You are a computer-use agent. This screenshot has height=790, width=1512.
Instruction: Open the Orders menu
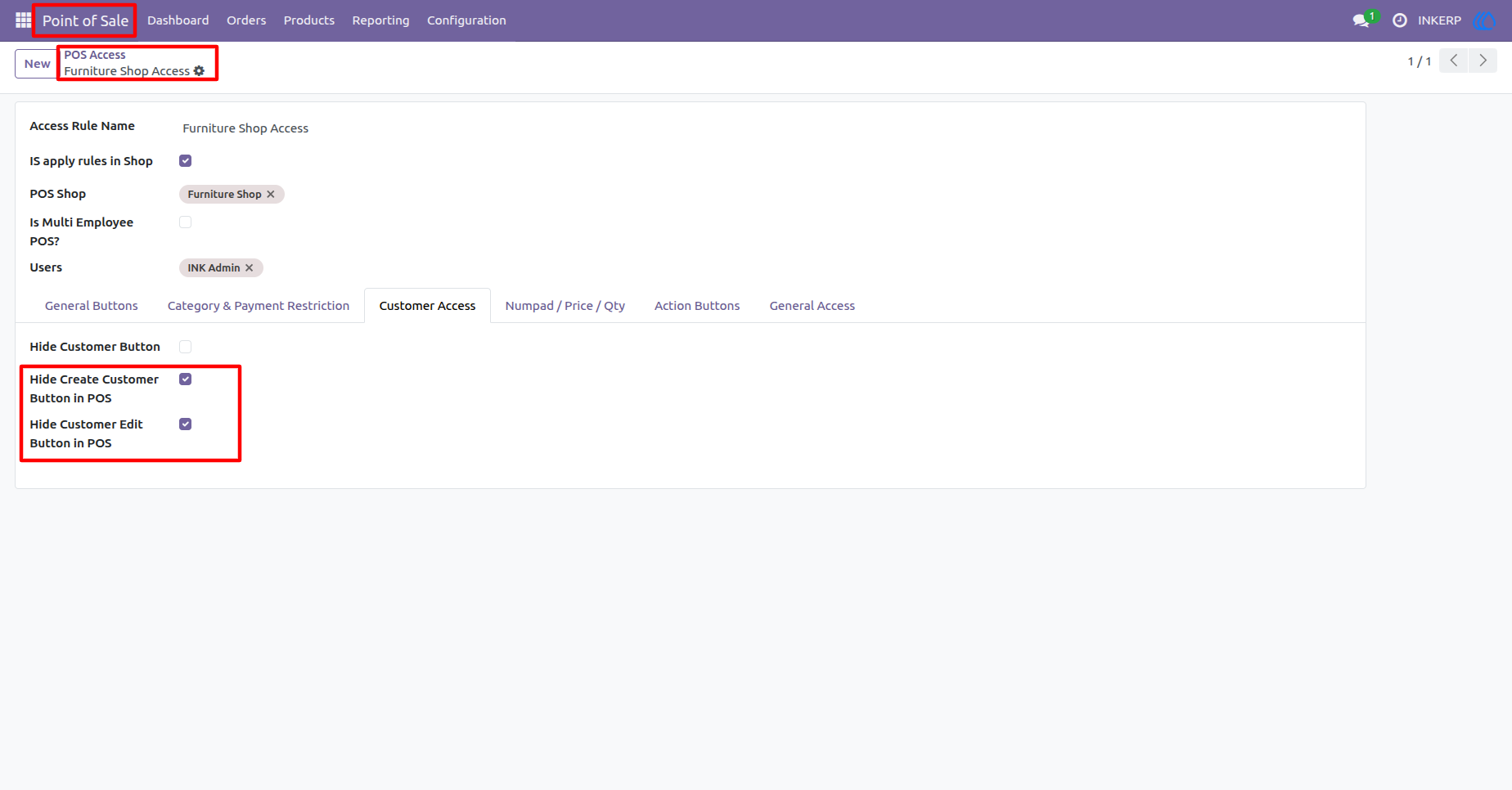click(x=246, y=20)
